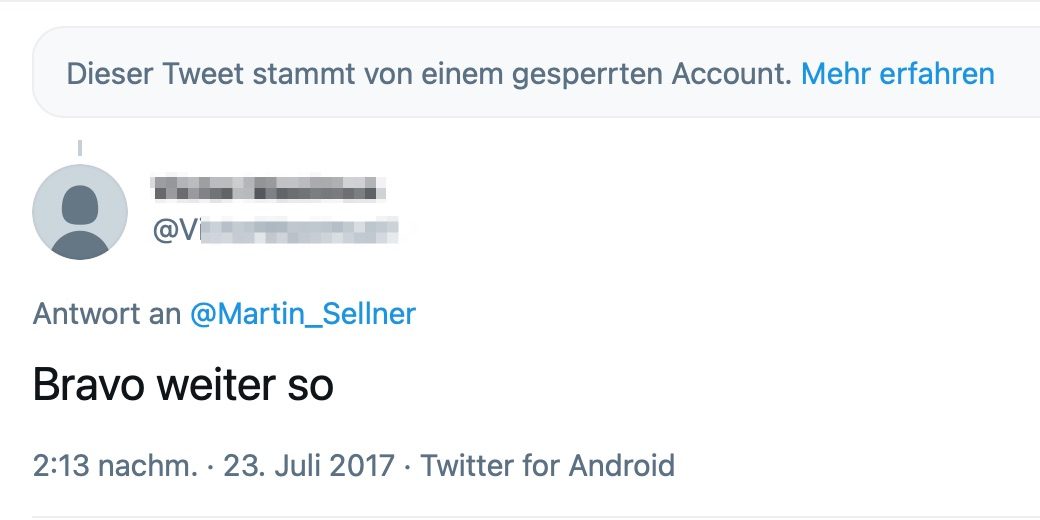
Task: Open the "Mehr erfahren" link
Action: point(897,74)
